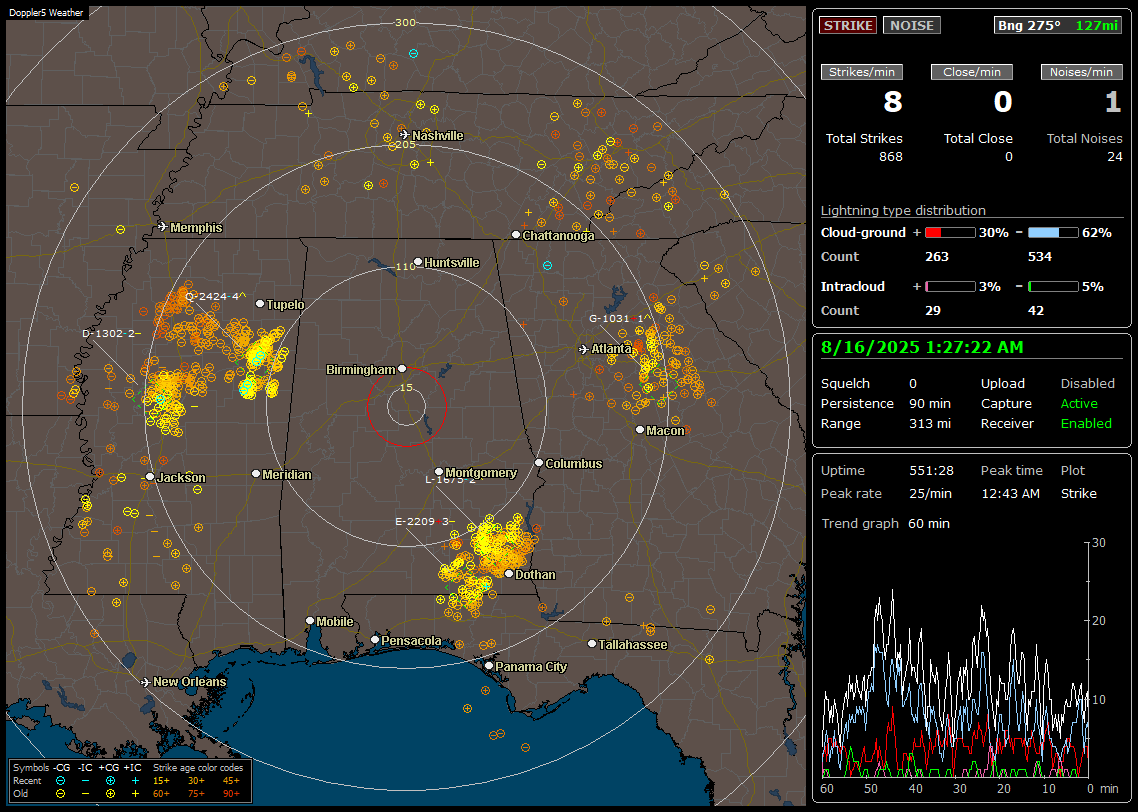The height and width of the screenshot is (812, 1138).
Task: Select the Macon city dot marker
Action: coord(640,430)
